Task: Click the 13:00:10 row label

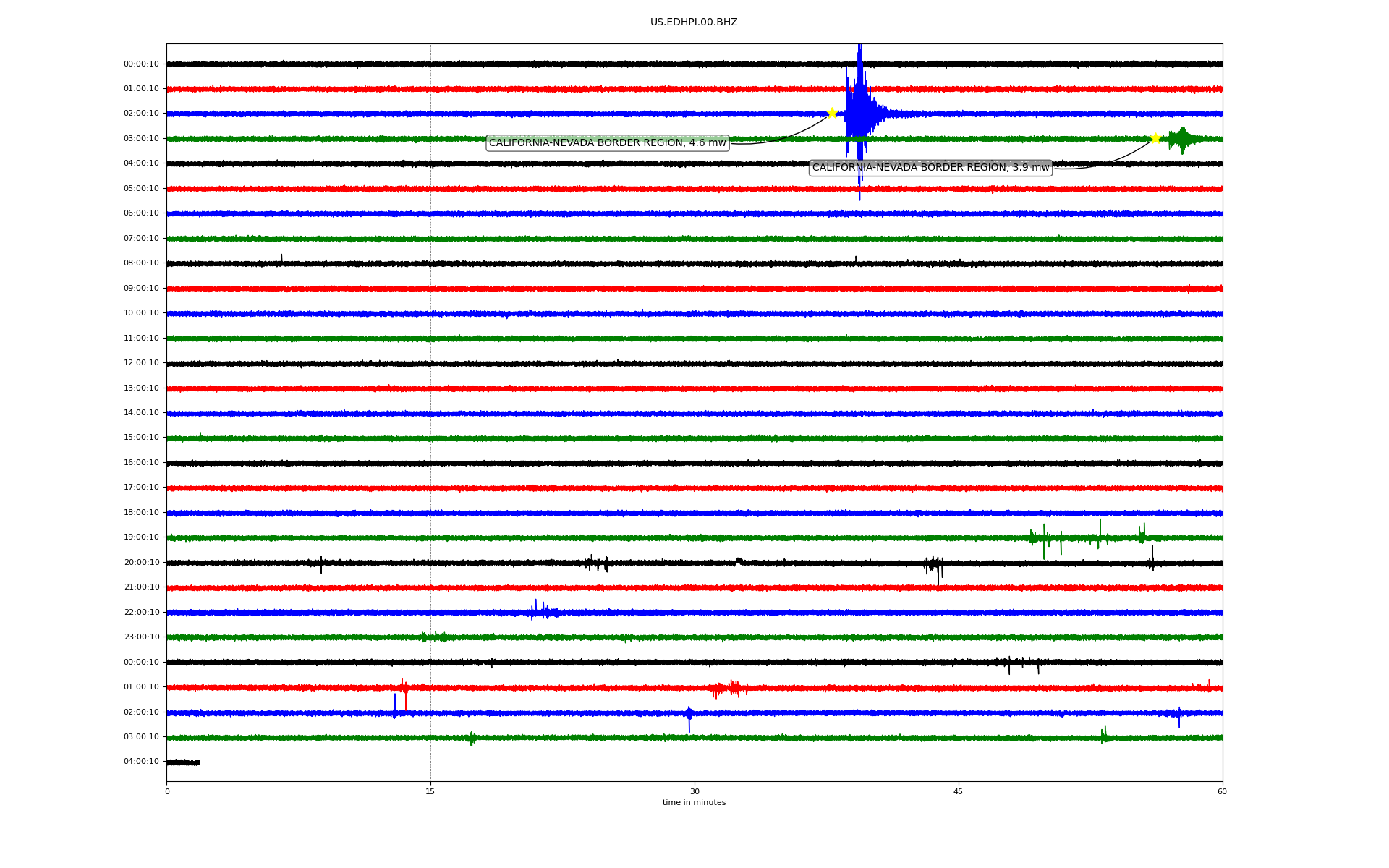Action: point(141,388)
